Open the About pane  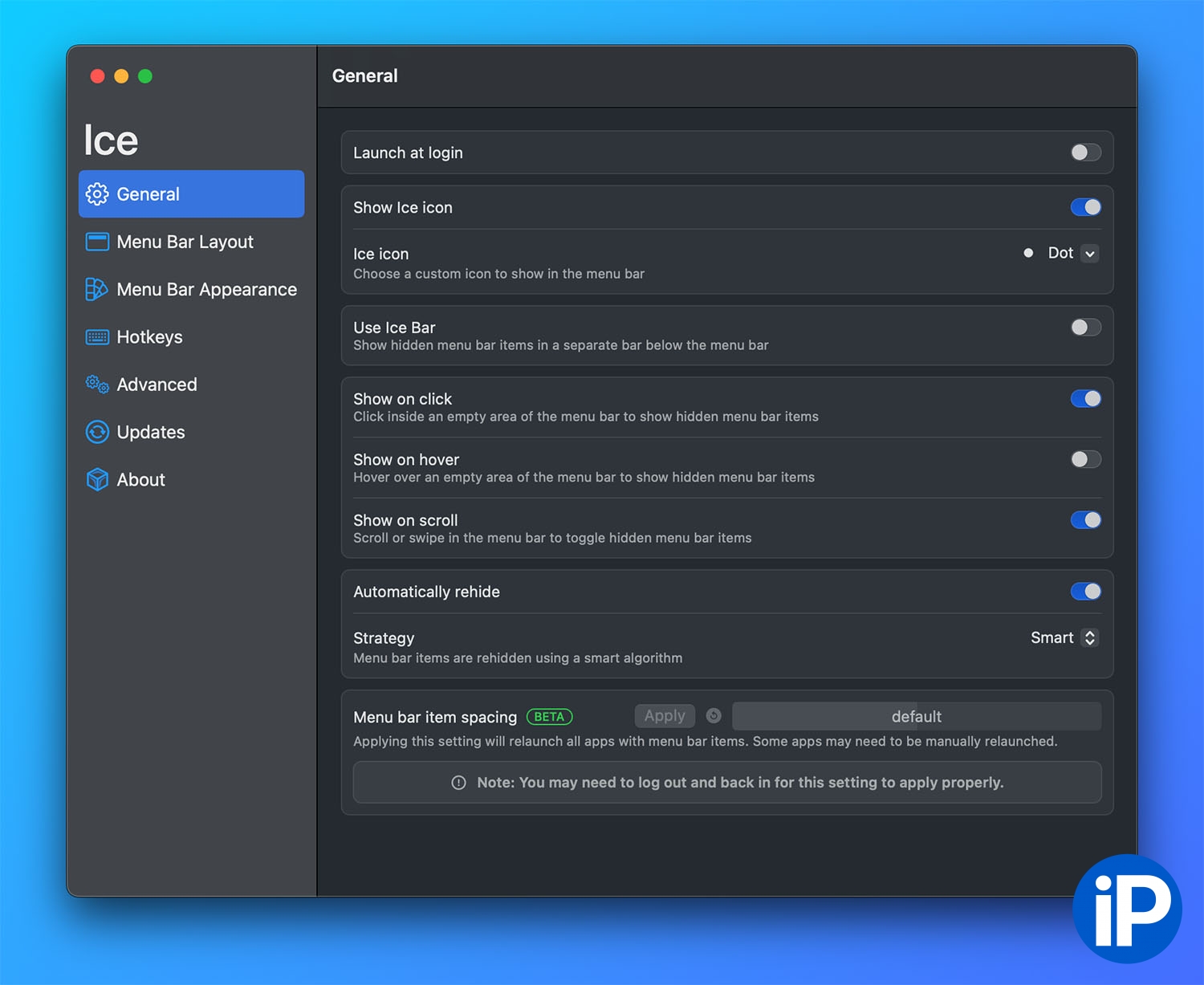click(x=191, y=479)
